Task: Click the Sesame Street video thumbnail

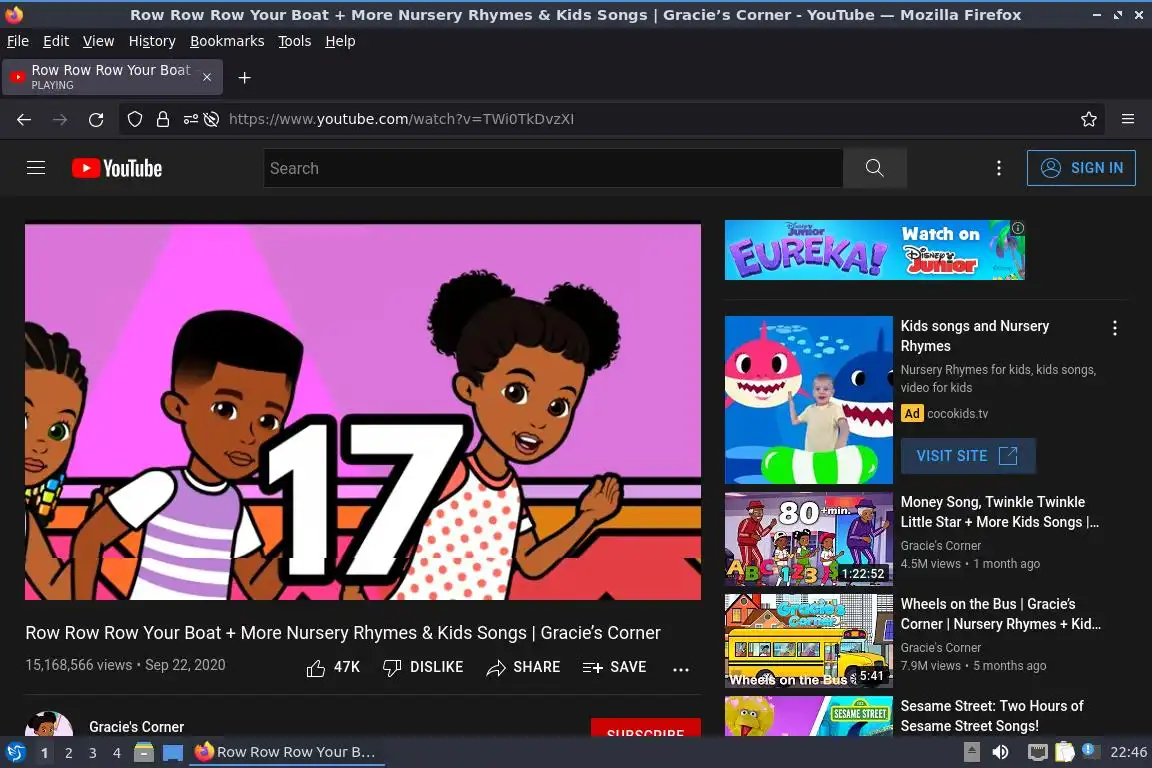Action: pyautogui.click(x=808, y=717)
